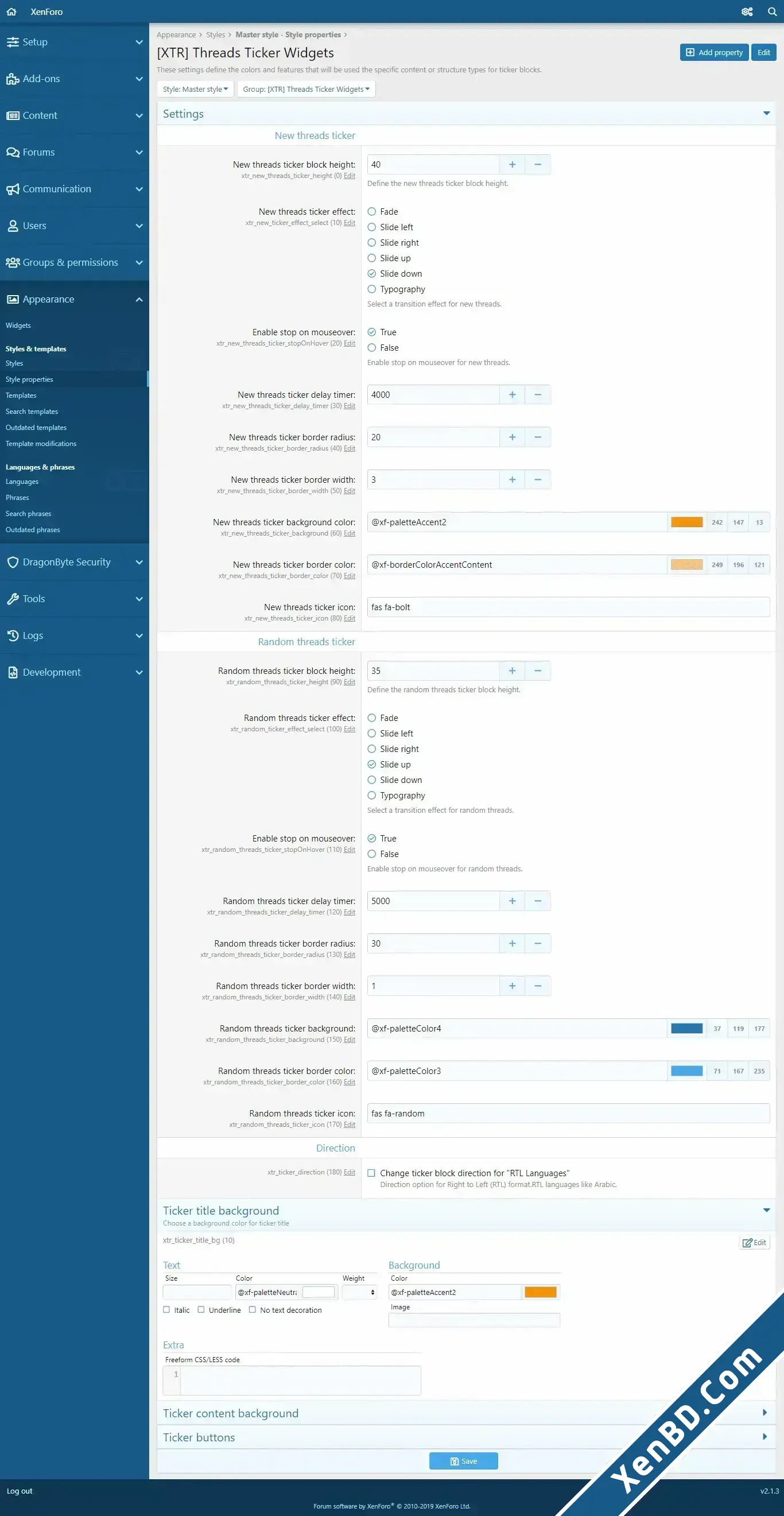Click the Logs history icon
784x1516 pixels.
[13, 635]
